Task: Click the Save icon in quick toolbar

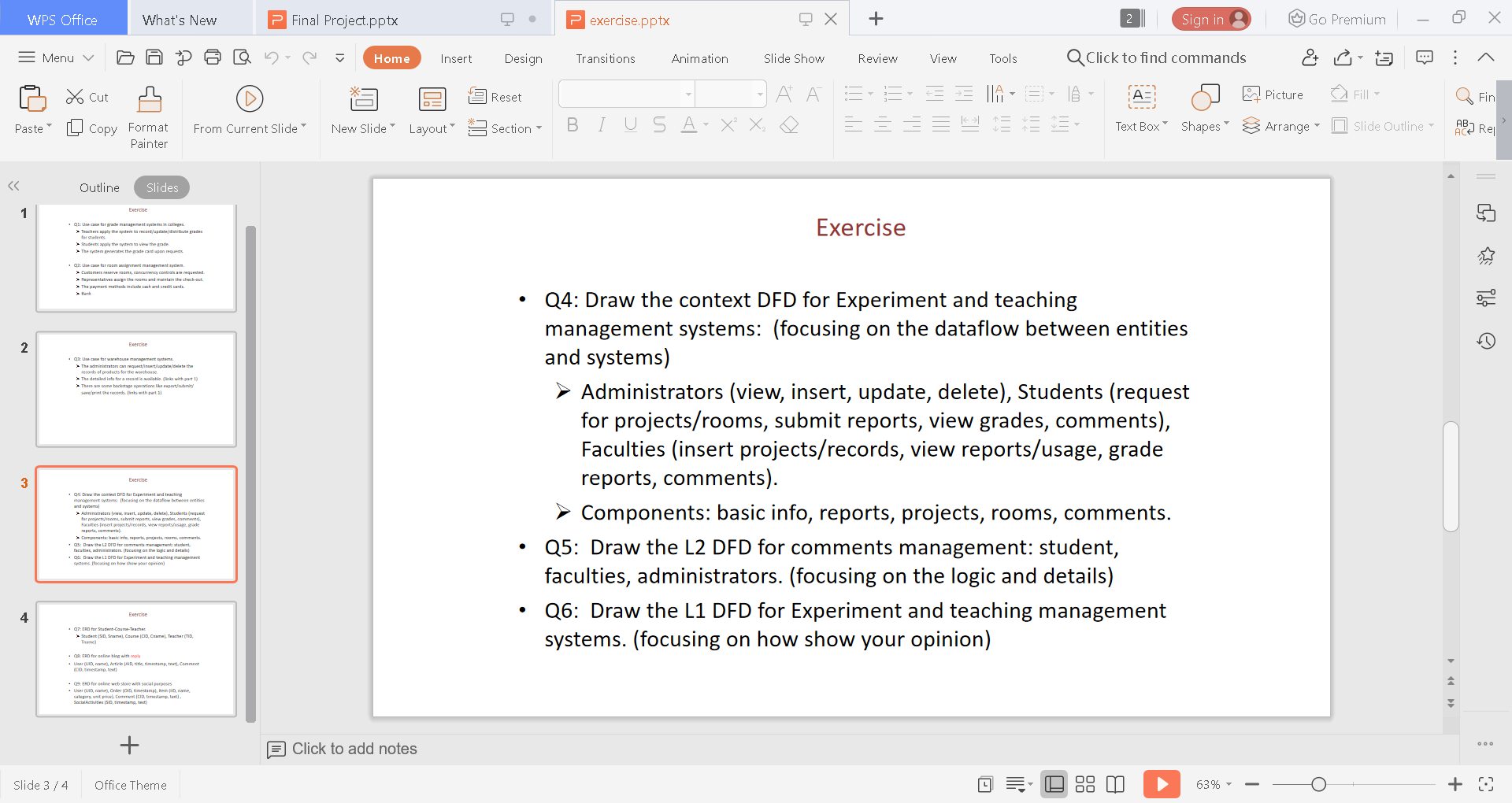Action: (154, 57)
